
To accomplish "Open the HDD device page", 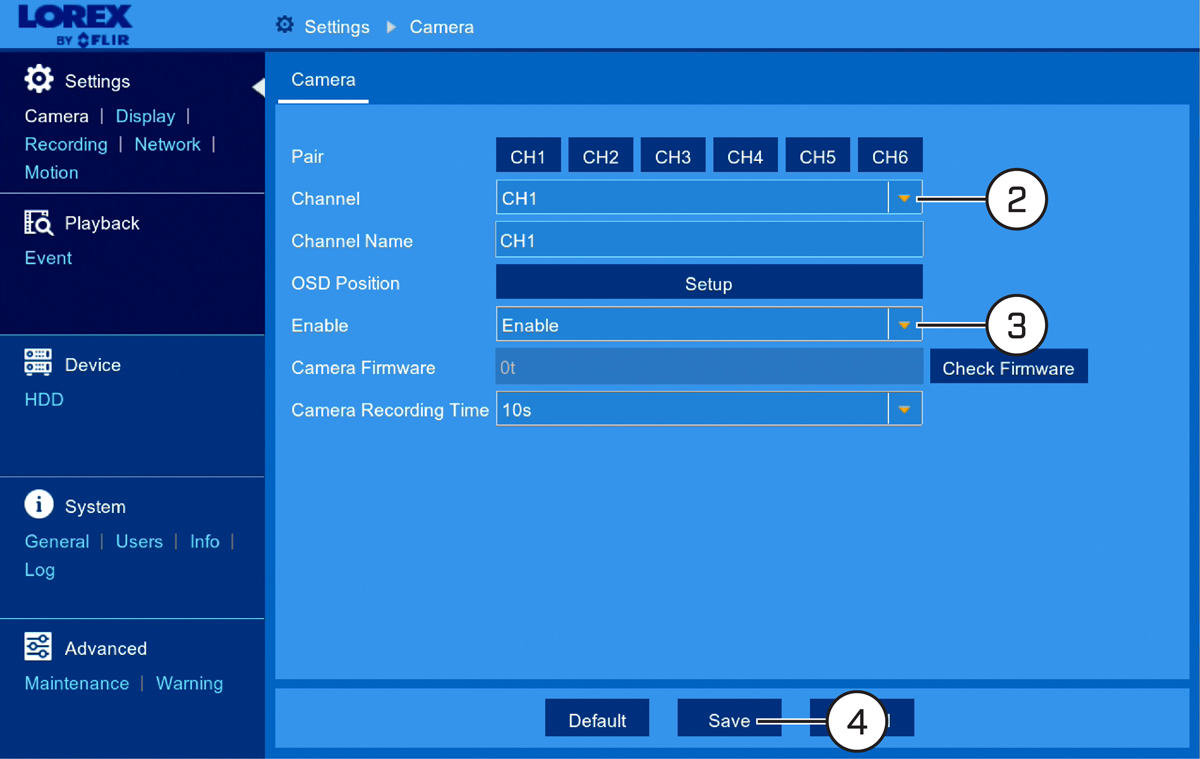I will [44, 400].
